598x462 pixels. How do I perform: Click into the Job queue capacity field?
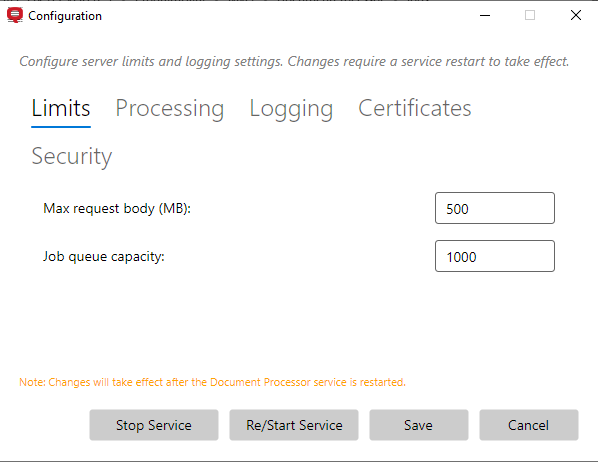(x=495, y=256)
